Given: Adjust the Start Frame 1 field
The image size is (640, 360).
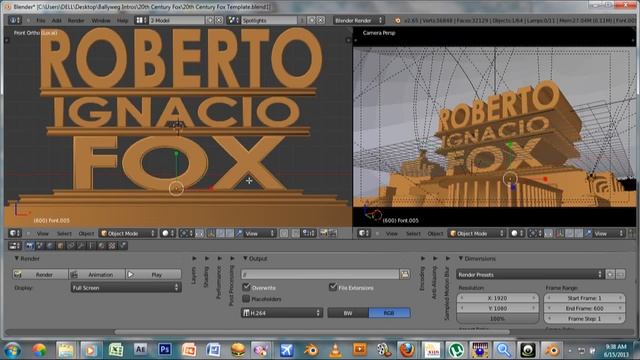Looking at the screenshot, I should (584, 298).
